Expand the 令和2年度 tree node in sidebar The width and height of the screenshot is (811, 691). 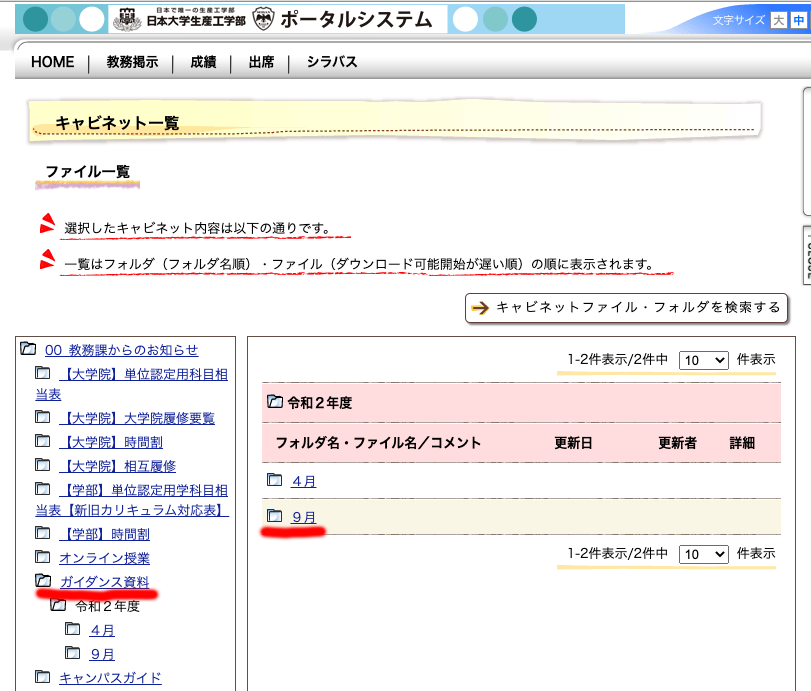point(58,605)
